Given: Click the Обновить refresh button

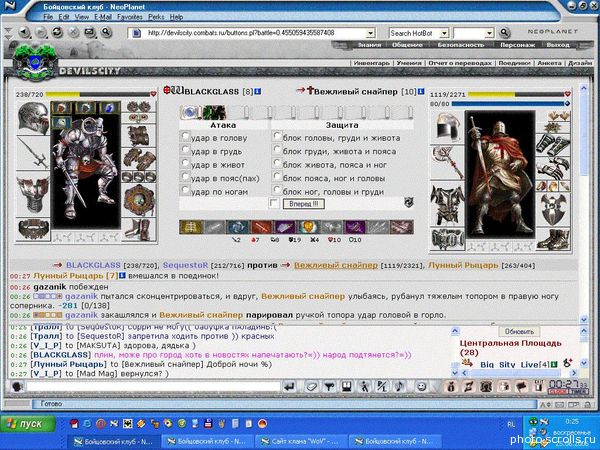Looking at the screenshot, I should pyautogui.click(x=519, y=331).
